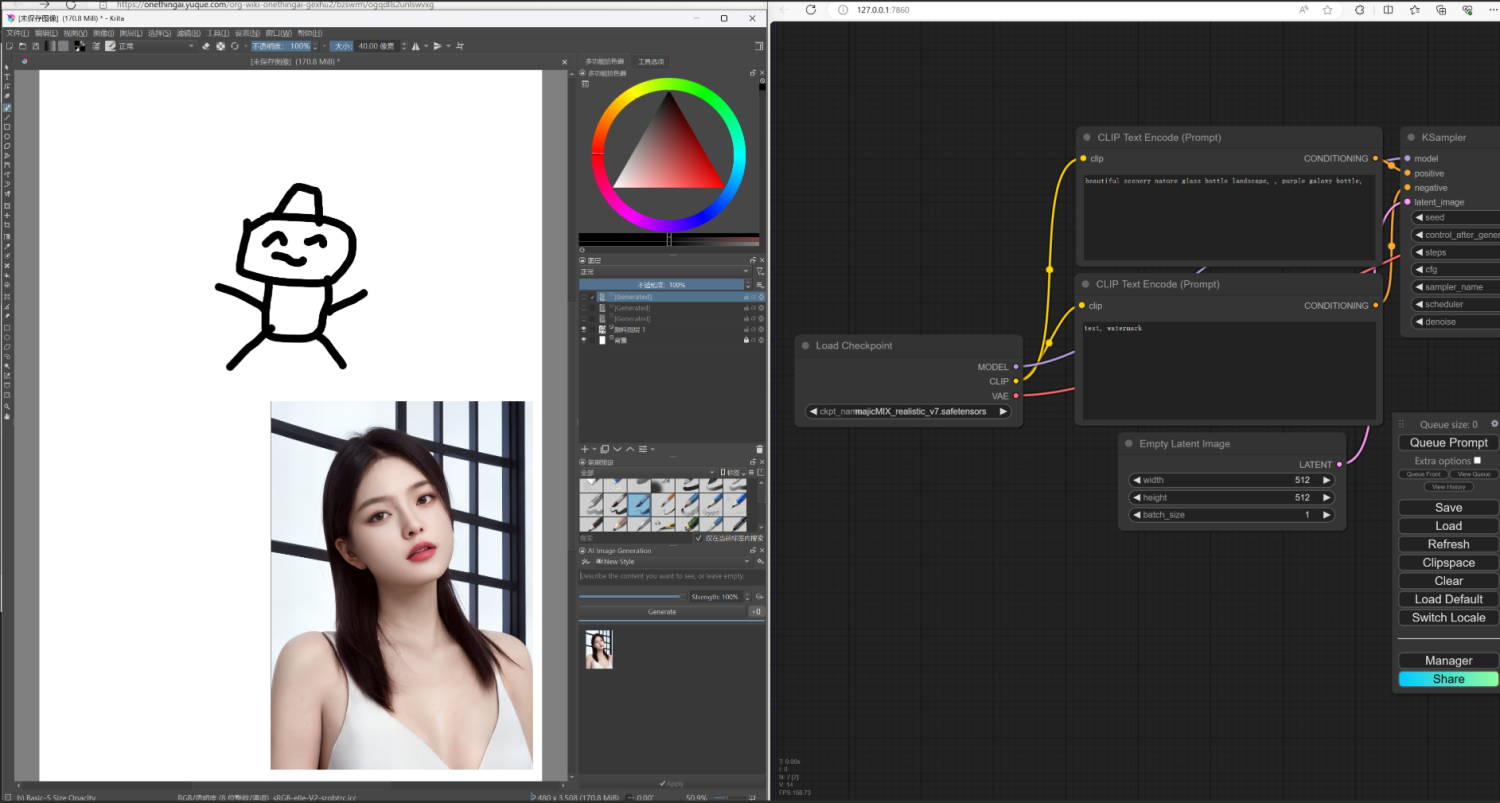Open the 图层 menu in Krita

pyautogui.click(x=131, y=33)
